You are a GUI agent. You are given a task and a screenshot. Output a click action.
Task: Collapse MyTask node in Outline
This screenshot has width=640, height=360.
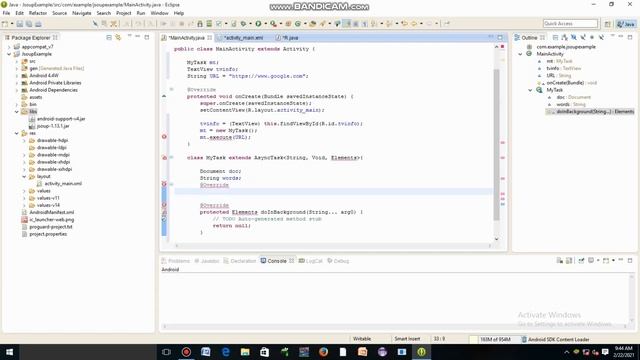coord(530,90)
